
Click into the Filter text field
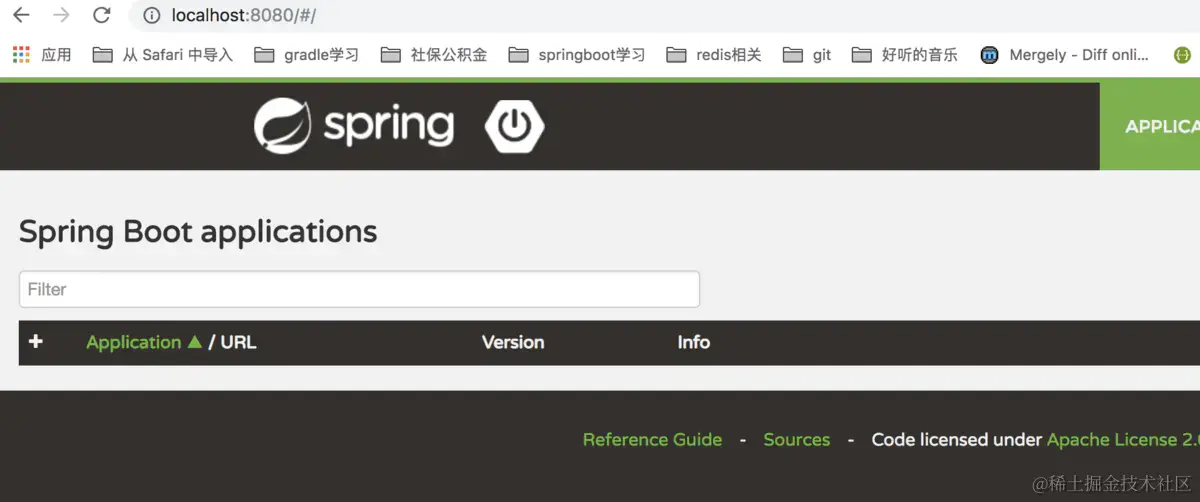(359, 289)
